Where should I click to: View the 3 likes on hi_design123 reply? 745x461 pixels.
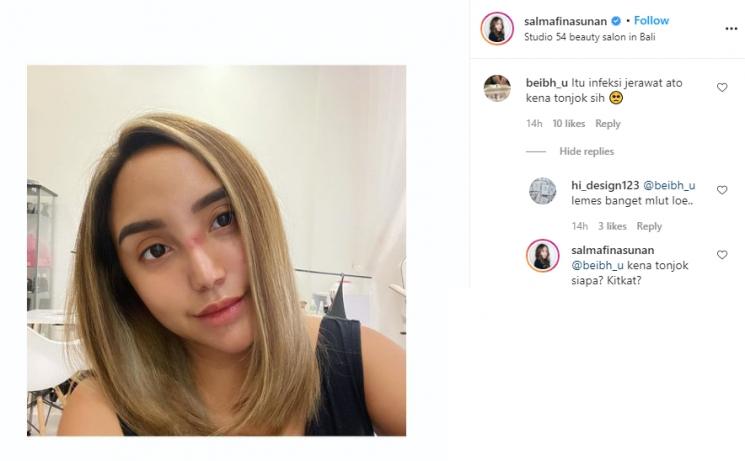(x=612, y=226)
